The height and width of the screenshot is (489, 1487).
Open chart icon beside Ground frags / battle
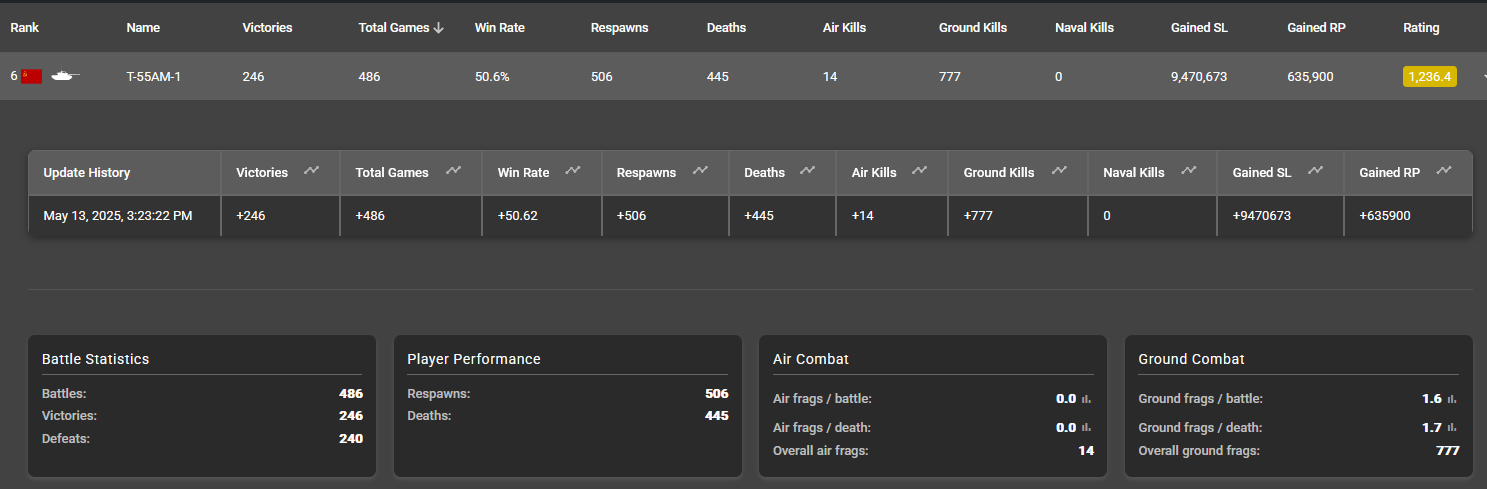pos(1452,399)
